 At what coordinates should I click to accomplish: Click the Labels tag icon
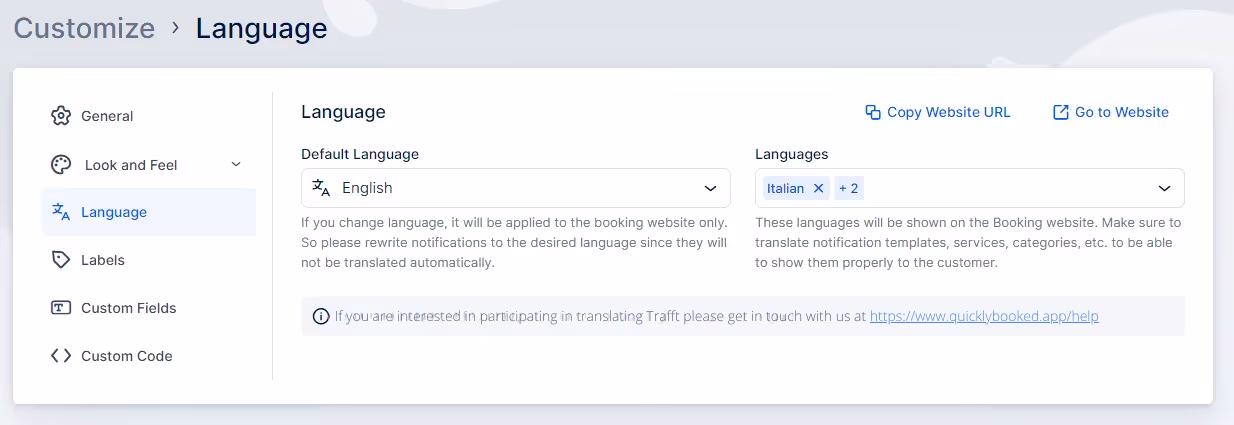tap(61, 260)
